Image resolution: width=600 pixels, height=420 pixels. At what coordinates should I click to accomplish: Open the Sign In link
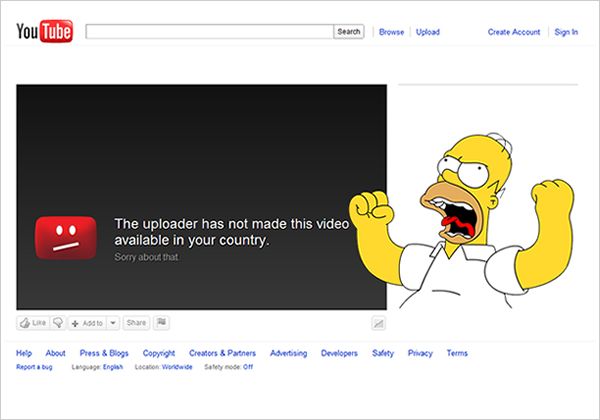pyautogui.click(x=566, y=32)
